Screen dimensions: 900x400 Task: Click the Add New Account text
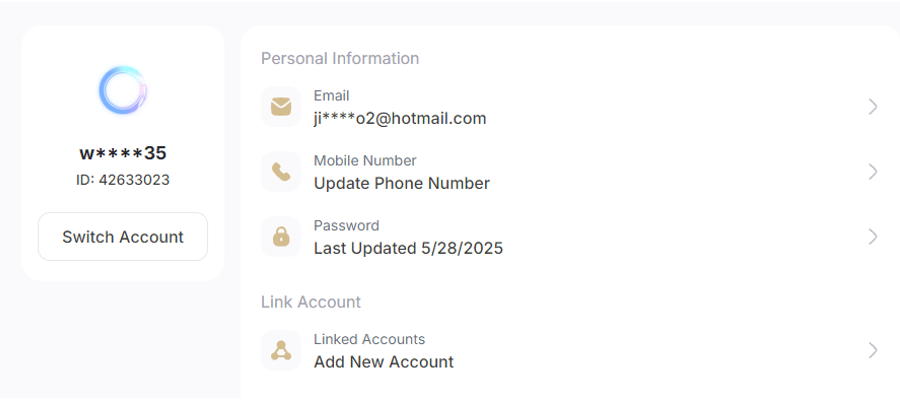[383, 362]
